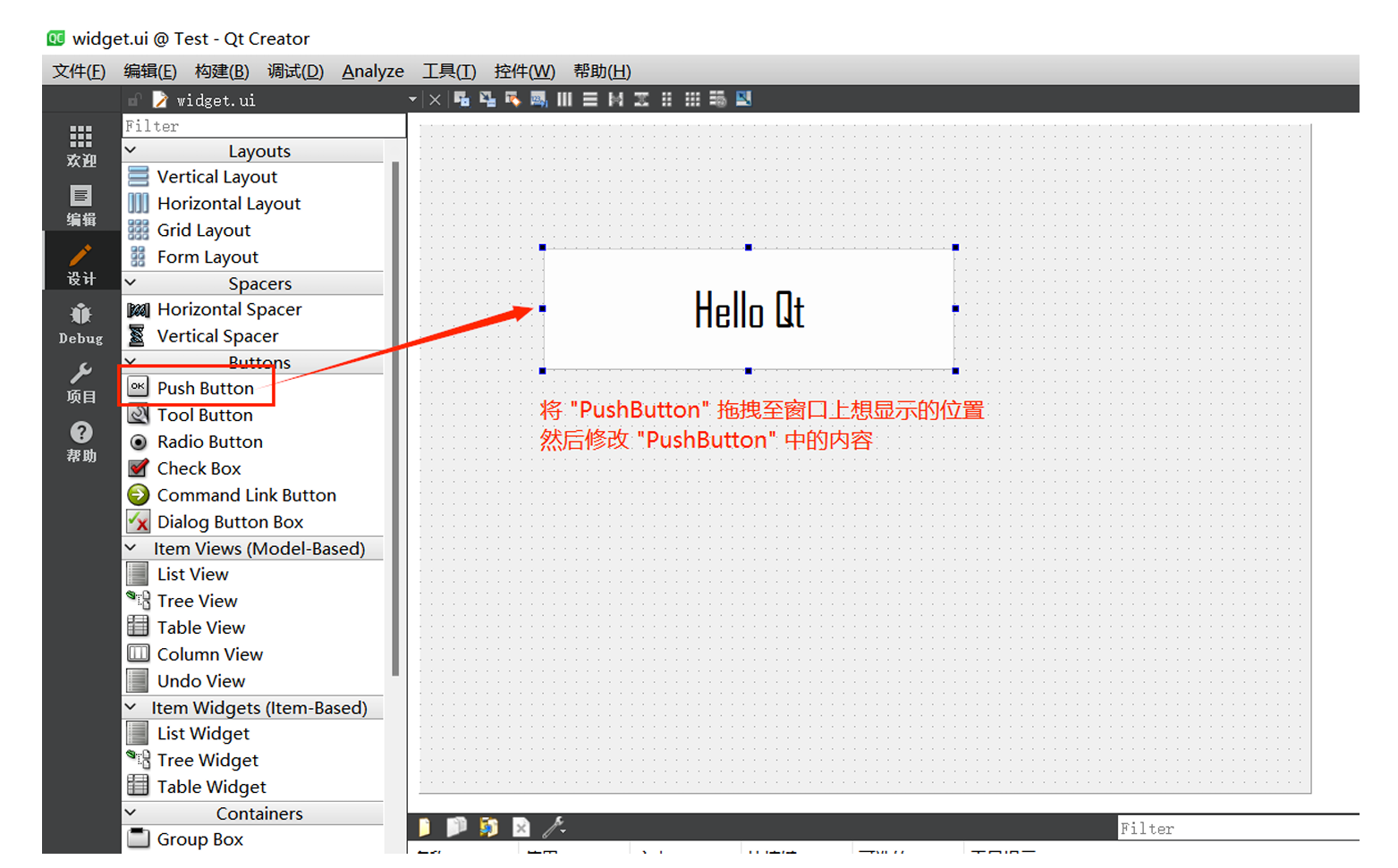This screenshot has height=868, width=1398.
Task: Open the 构建(B) menu
Action: pyautogui.click(x=222, y=71)
